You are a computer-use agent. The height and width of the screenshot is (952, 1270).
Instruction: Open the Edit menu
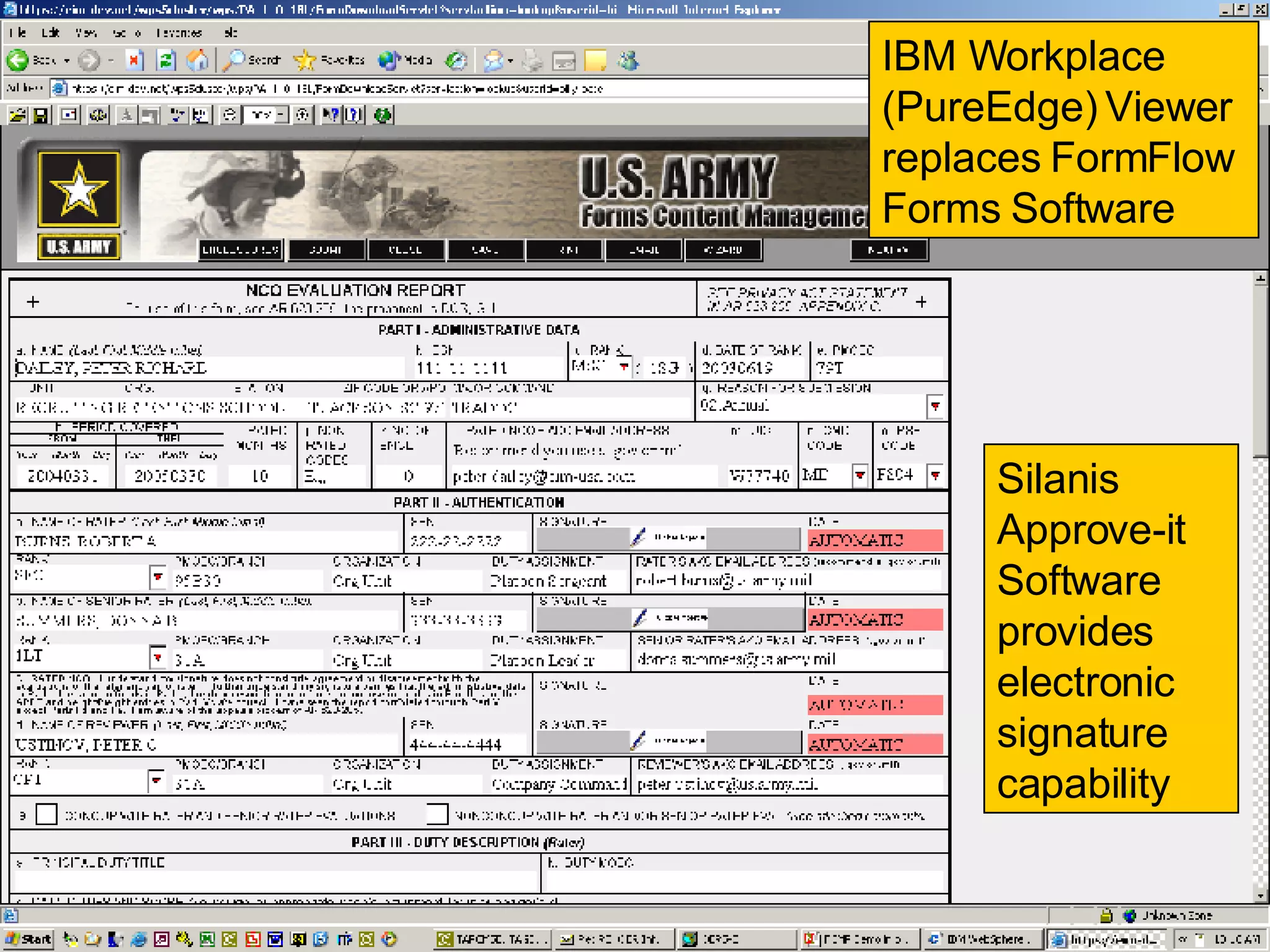[51, 33]
